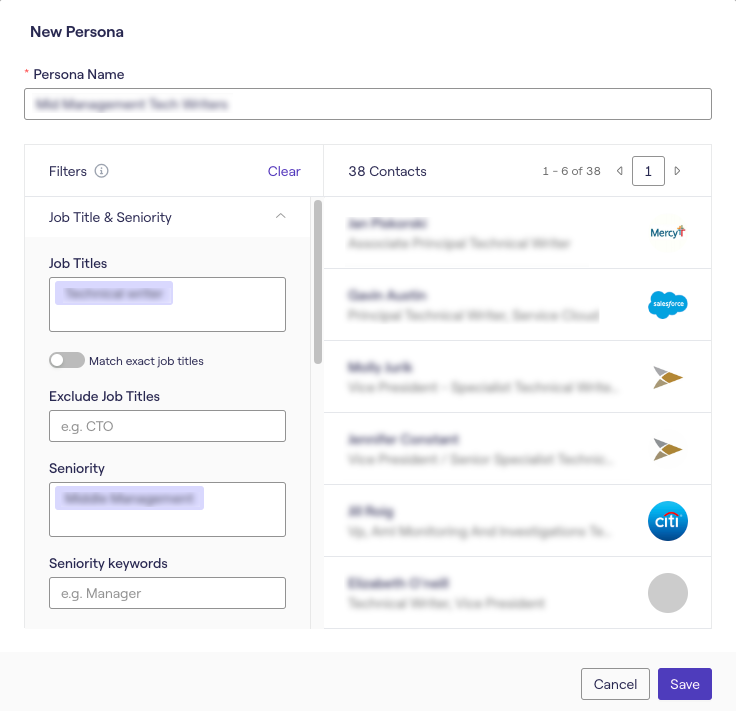Image resolution: width=736 pixels, height=711 pixels.
Task: Click the Persona Name text field
Action: click(368, 104)
